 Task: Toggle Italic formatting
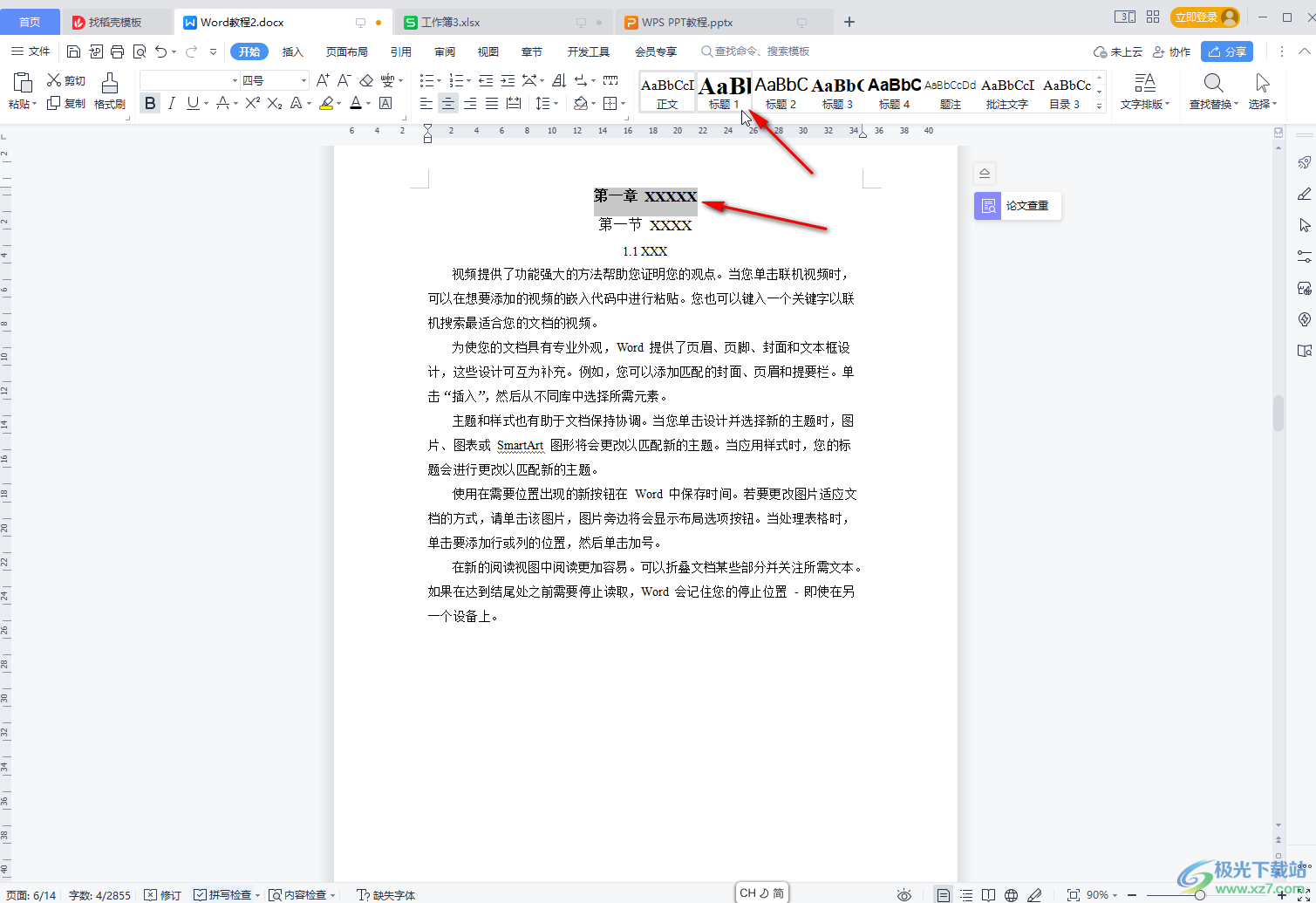(x=172, y=104)
